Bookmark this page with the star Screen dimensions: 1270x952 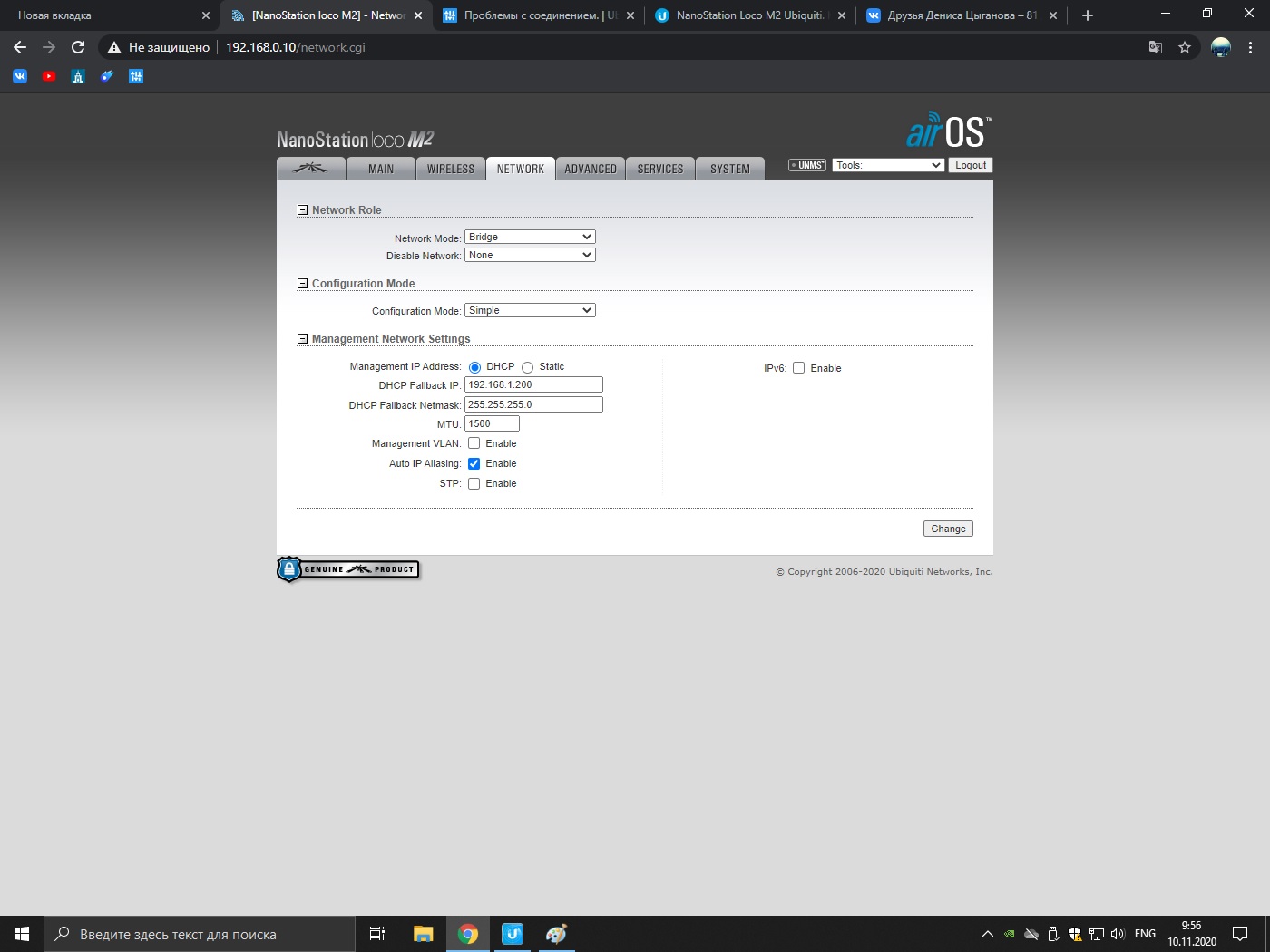tap(1185, 47)
